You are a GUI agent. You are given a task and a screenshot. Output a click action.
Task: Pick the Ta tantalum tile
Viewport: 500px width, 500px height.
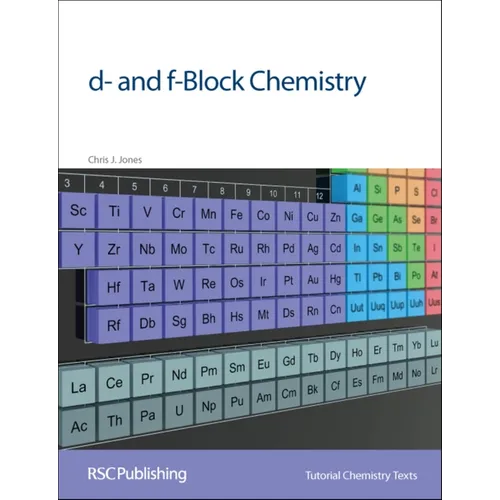pyautogui.click(x=147, y=286)
